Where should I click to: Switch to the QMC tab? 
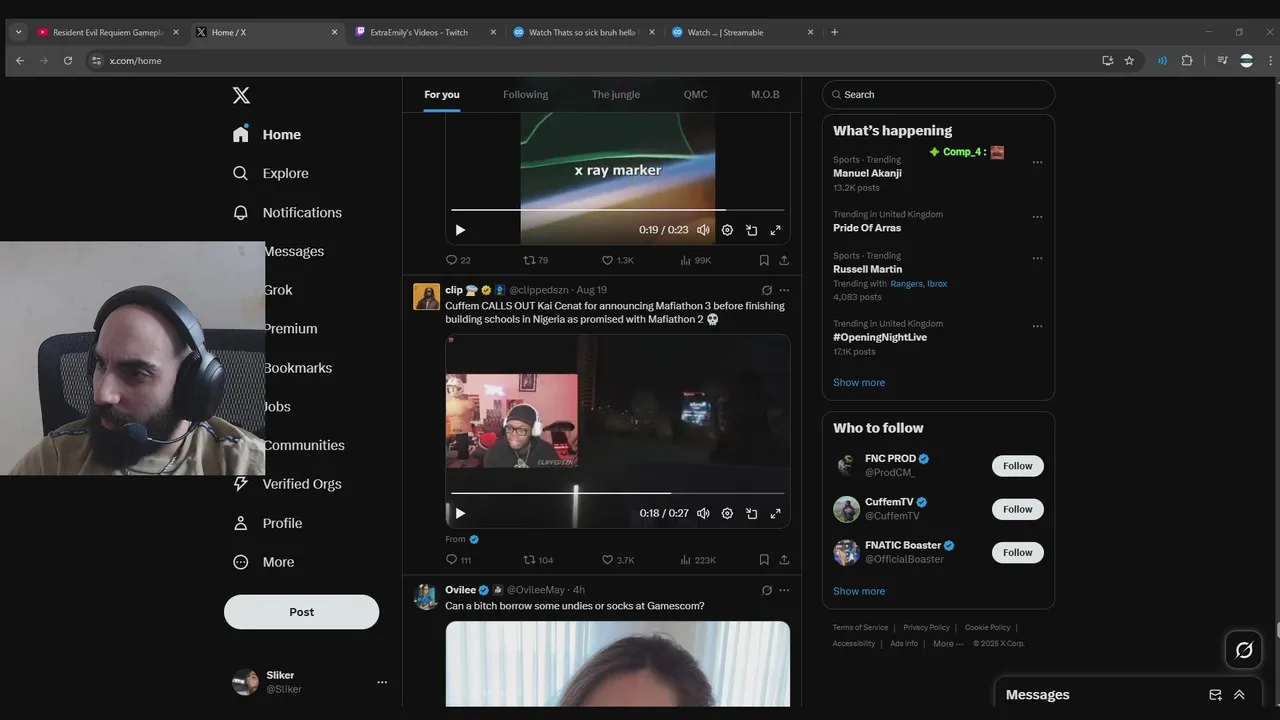pos(695,94)
